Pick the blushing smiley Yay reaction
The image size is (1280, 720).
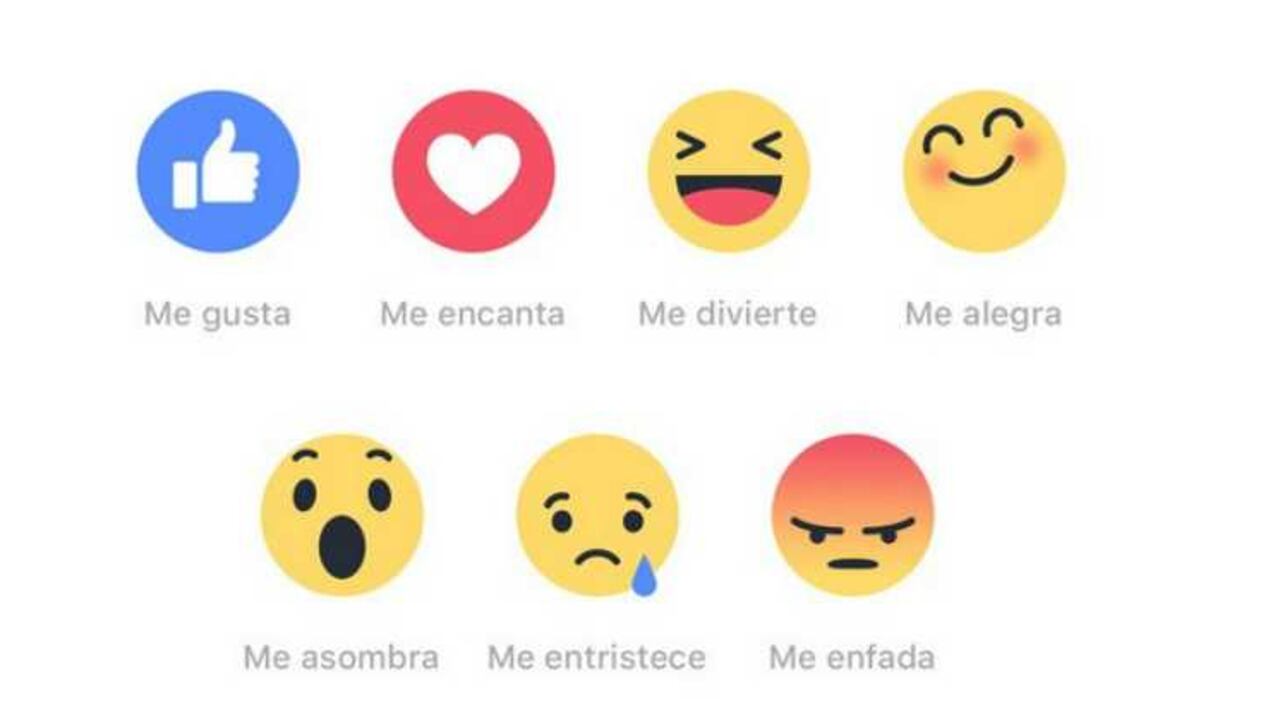pyautogui.click(x=985, y=171)
